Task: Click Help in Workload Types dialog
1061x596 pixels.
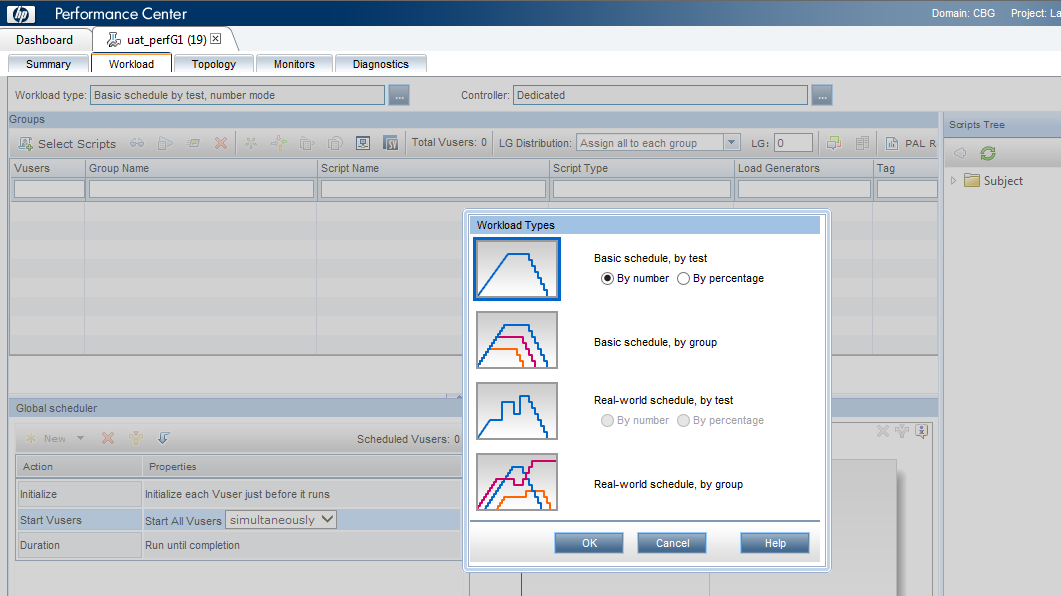Action: tap(775, 543)
